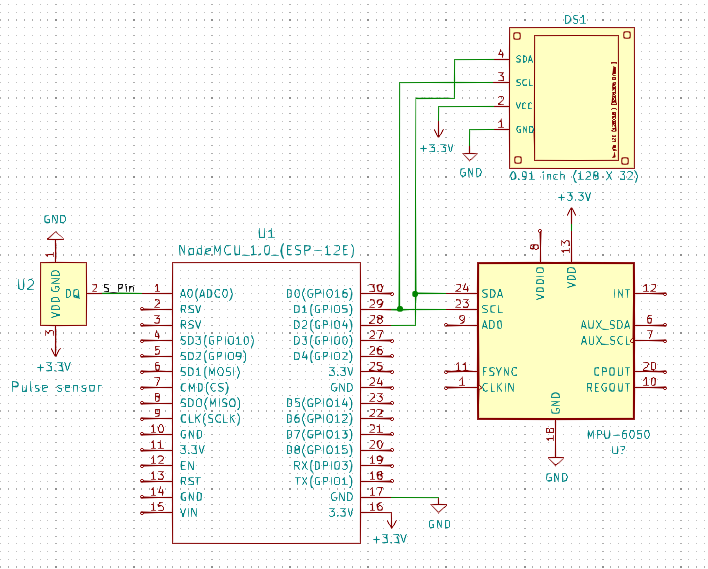Viewport: 708px width, 569px height.
Task: Select the VDDIO pin on MPU-6050
Action: tap(540, 283)
